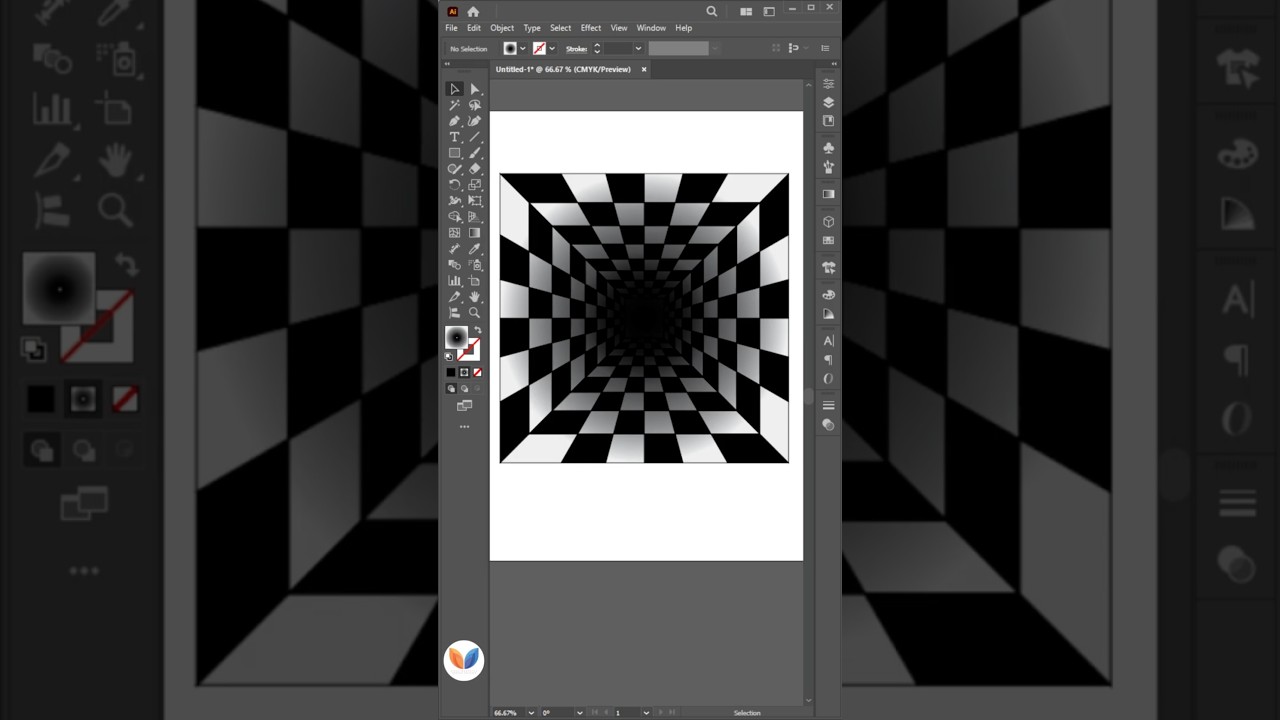Set paint mode to Gradient
Screen dimensions: 1280x720
(464, 373)
